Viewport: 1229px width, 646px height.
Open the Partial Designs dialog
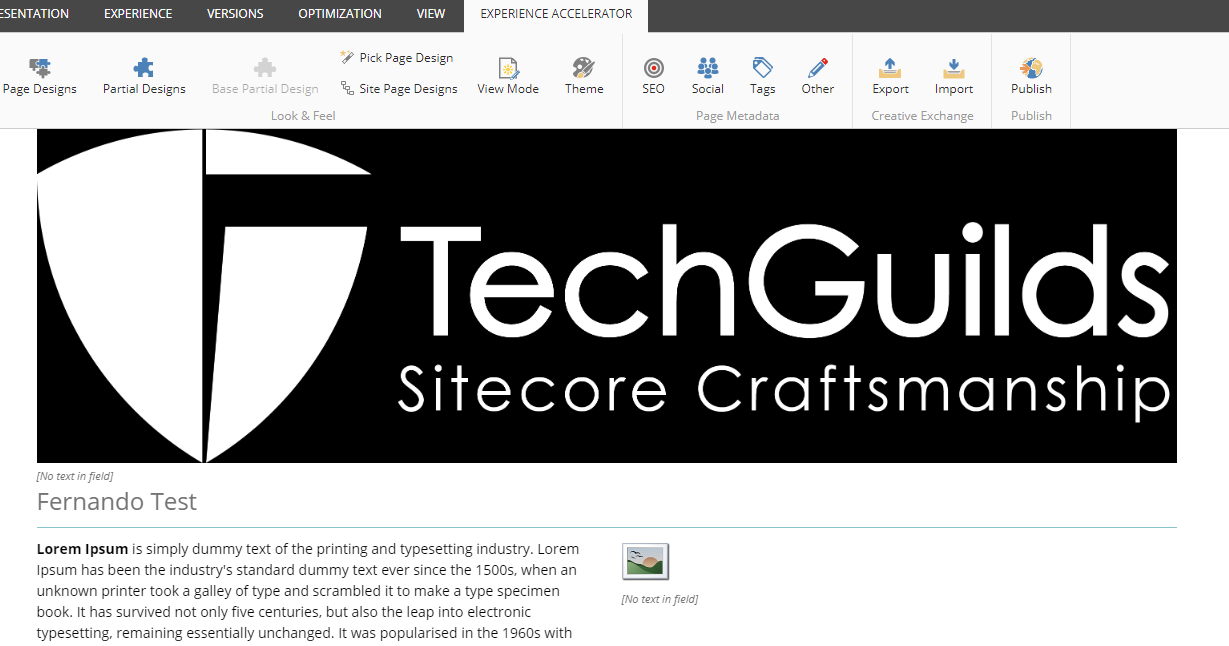(144, 77)
